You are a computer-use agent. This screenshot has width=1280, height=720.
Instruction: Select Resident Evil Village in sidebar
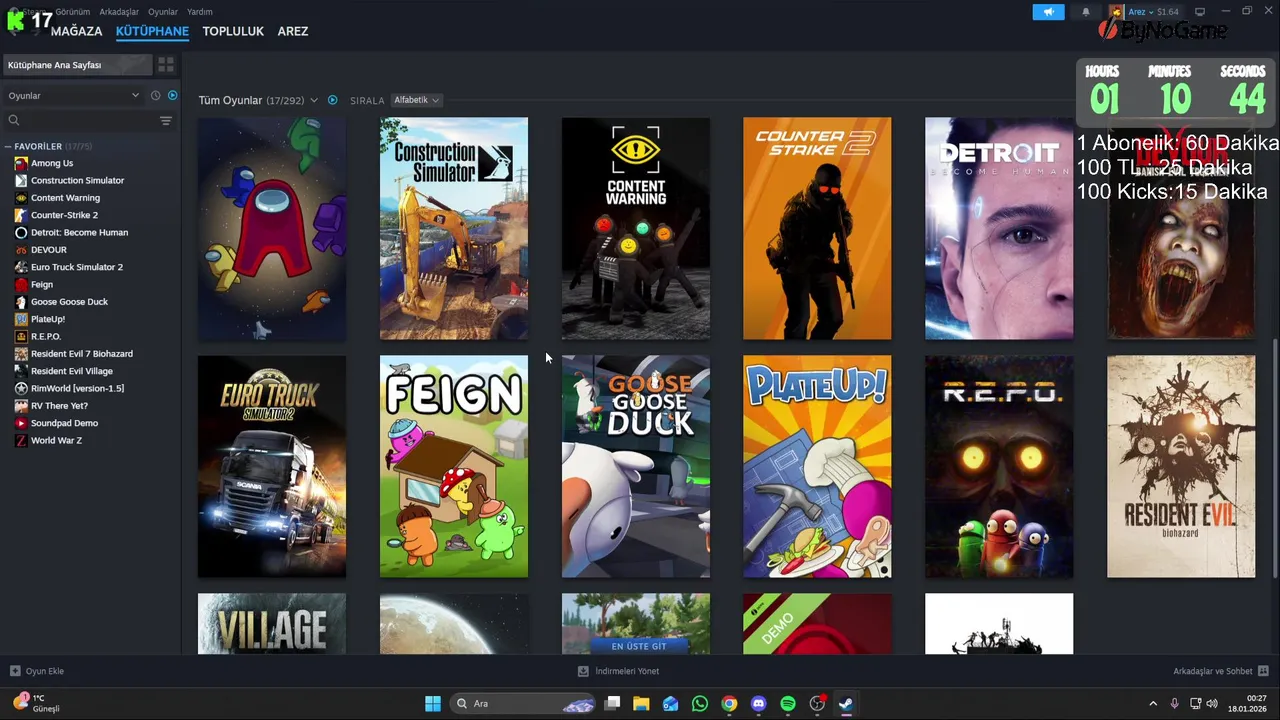(72, 371)
